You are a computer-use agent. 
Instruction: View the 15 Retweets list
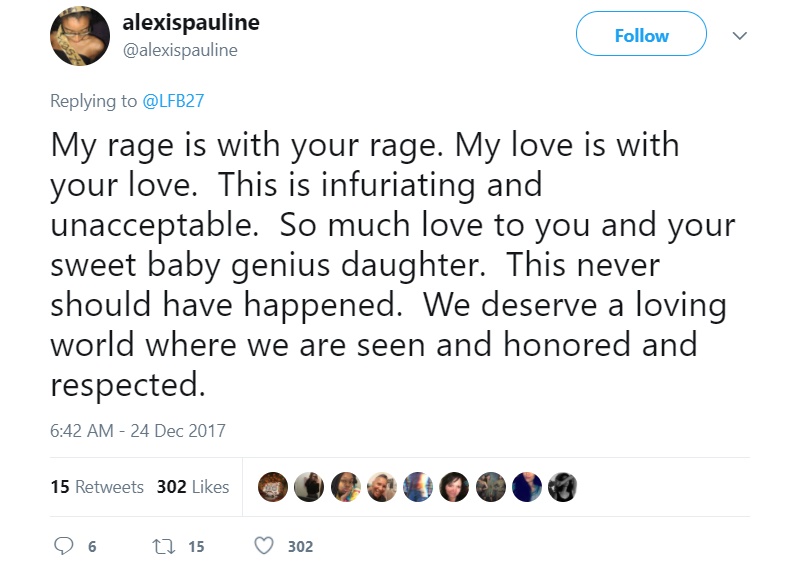pos(97,487)
